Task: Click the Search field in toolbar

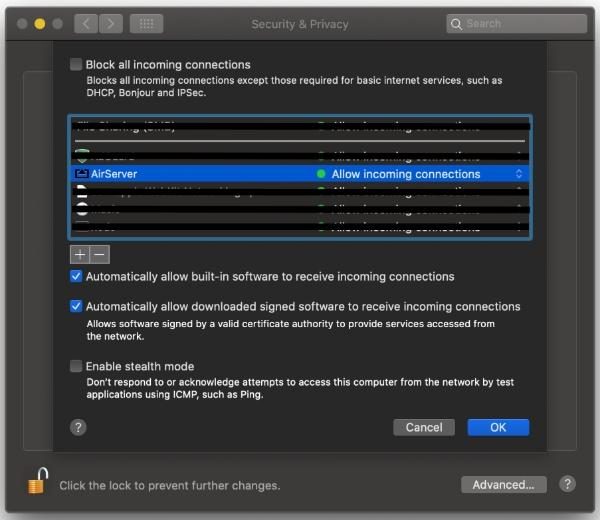Action: pyautogui.click(x=517, y=24)
